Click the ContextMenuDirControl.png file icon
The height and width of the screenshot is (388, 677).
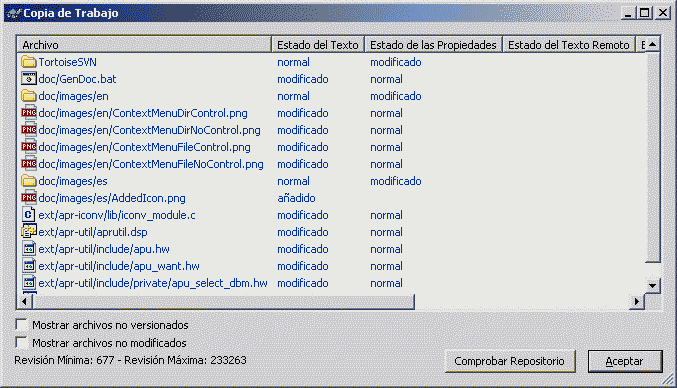point(28,113)
